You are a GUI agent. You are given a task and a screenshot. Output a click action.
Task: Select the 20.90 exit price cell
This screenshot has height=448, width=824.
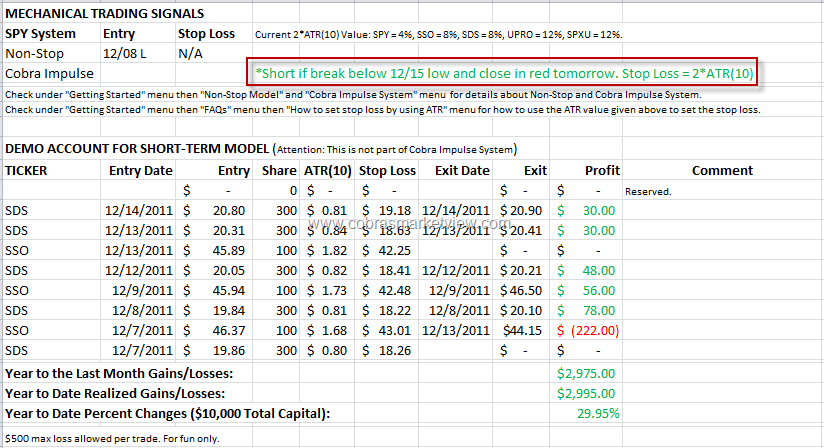(x=521, y=211)
